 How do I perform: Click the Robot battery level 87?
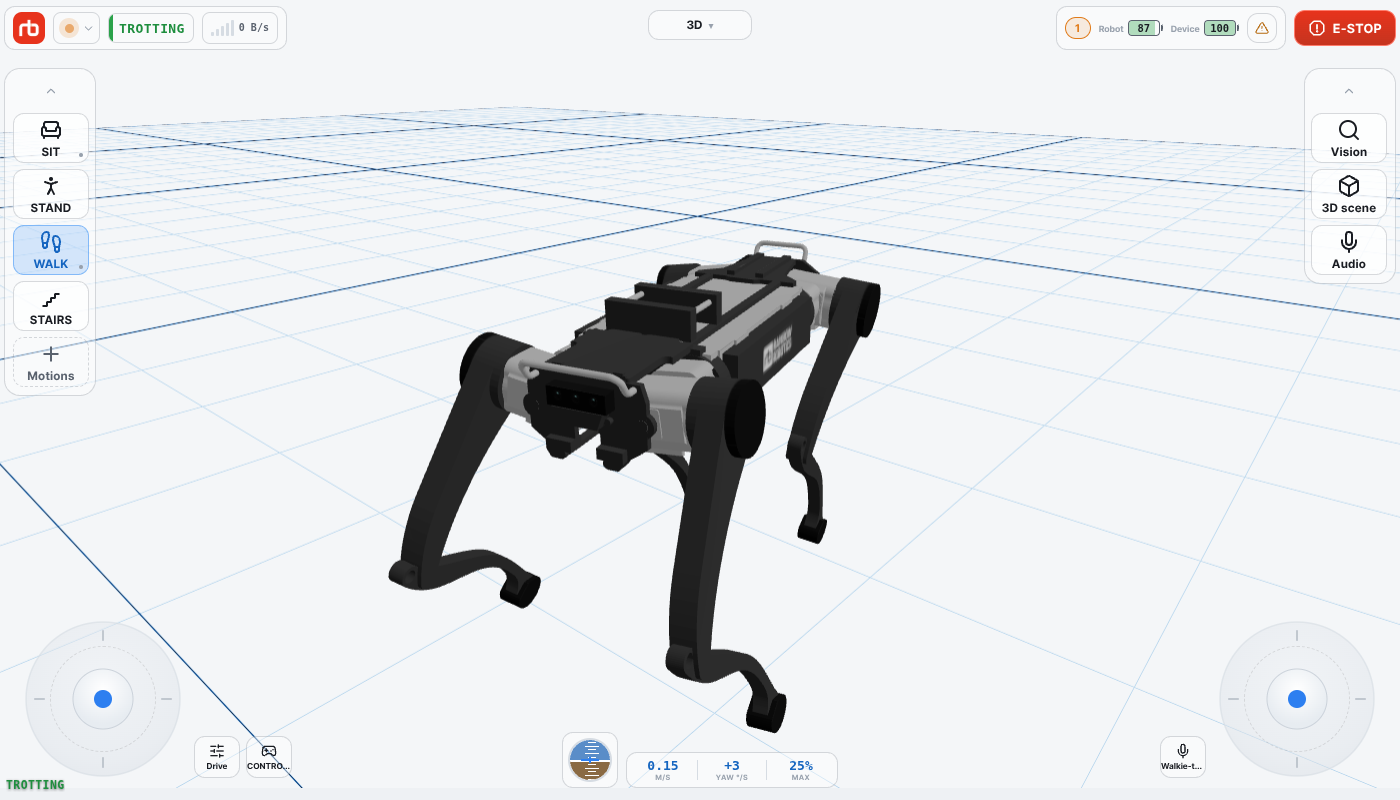(x=1144, y=28)
